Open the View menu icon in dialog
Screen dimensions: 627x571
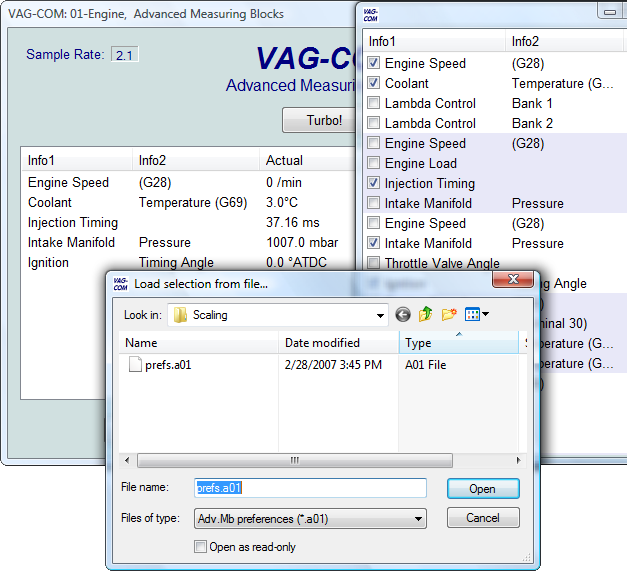tap(476, 314)
